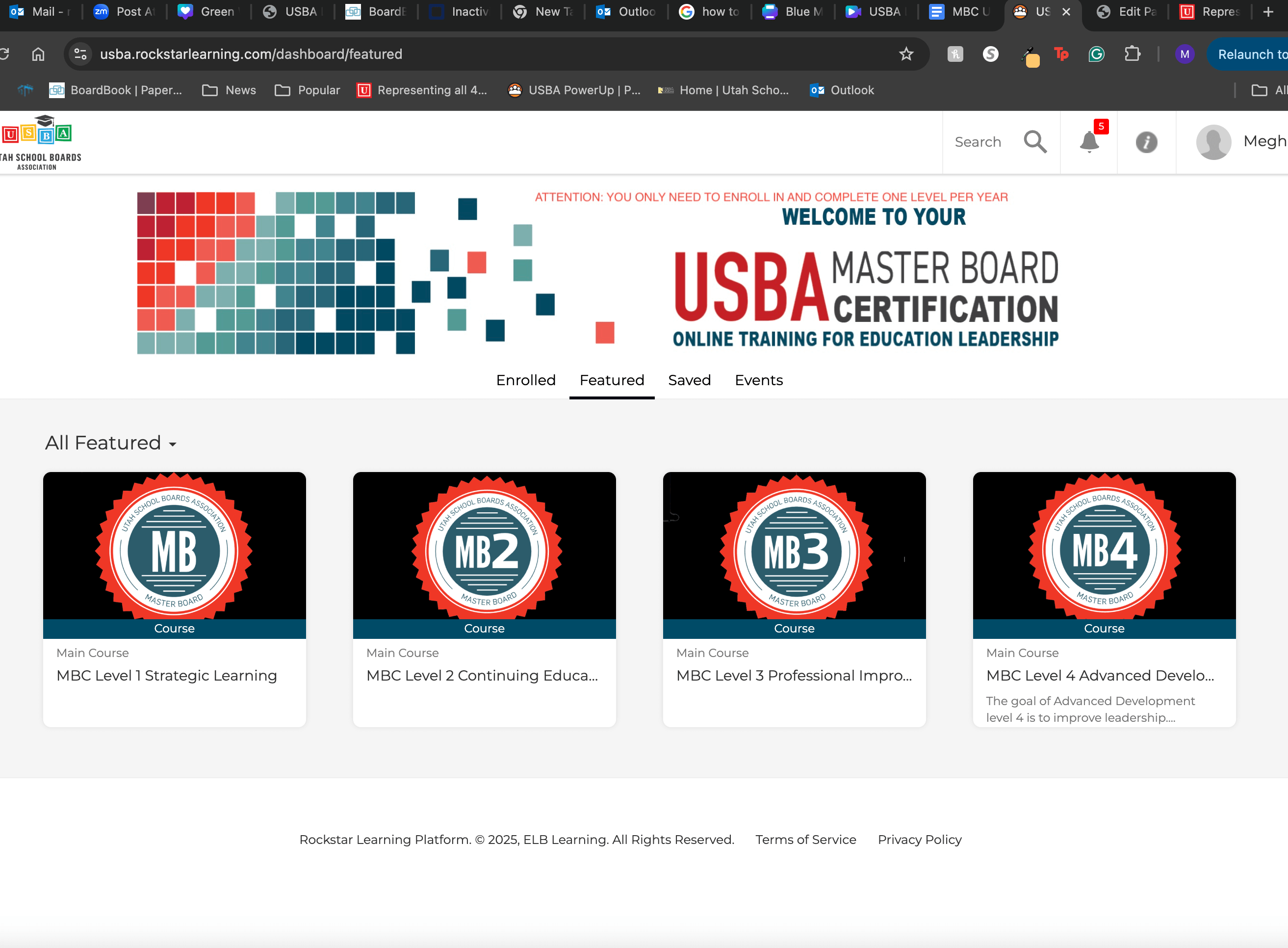This screenshot has width=1288, height=948.
Task: Click the Privacy Policy link
Action: [919, 840]
